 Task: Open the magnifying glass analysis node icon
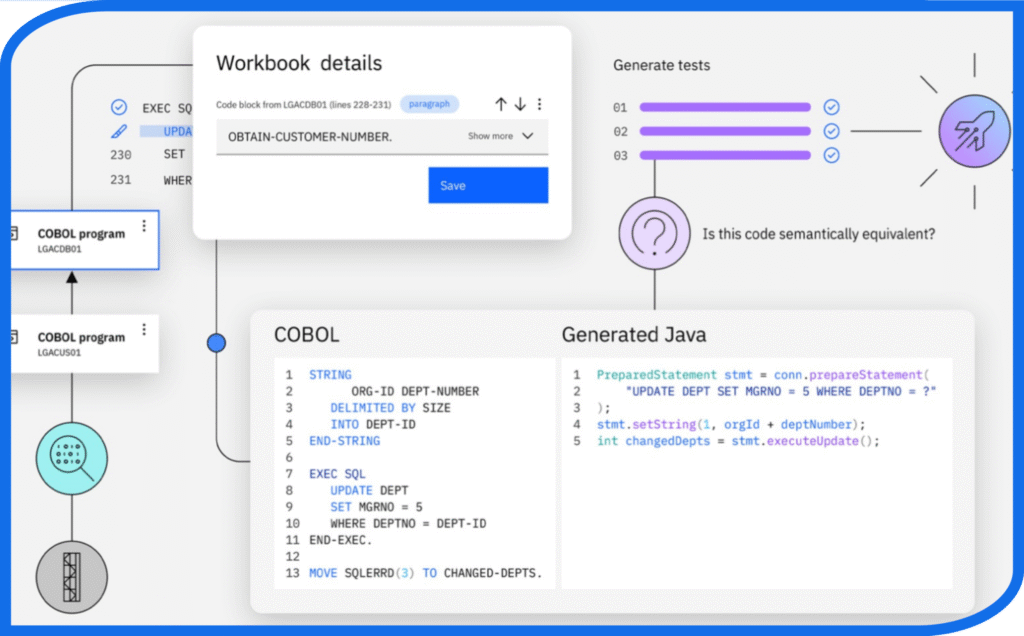[70, 459]
